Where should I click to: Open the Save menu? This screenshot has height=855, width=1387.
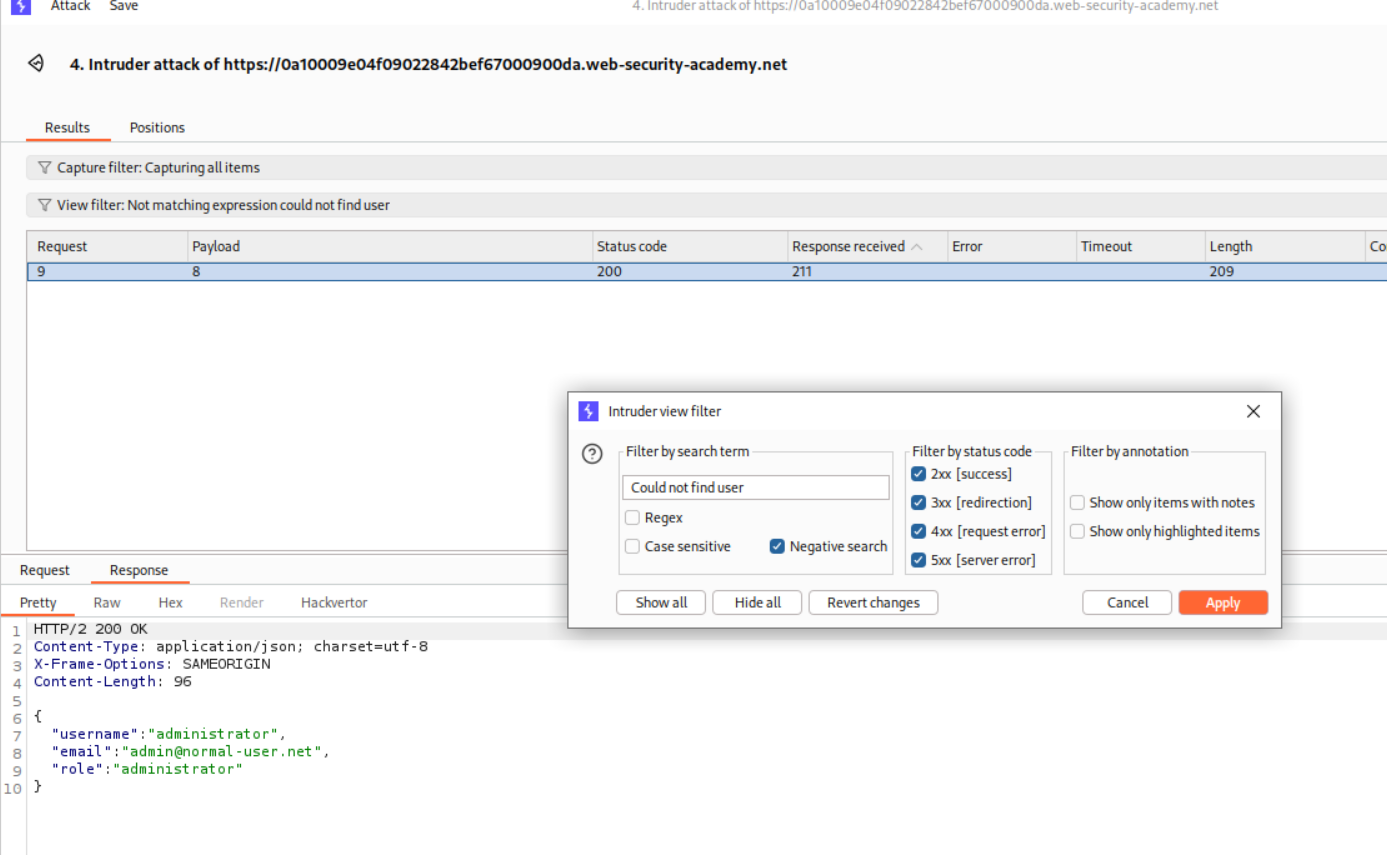pos(124,6)
